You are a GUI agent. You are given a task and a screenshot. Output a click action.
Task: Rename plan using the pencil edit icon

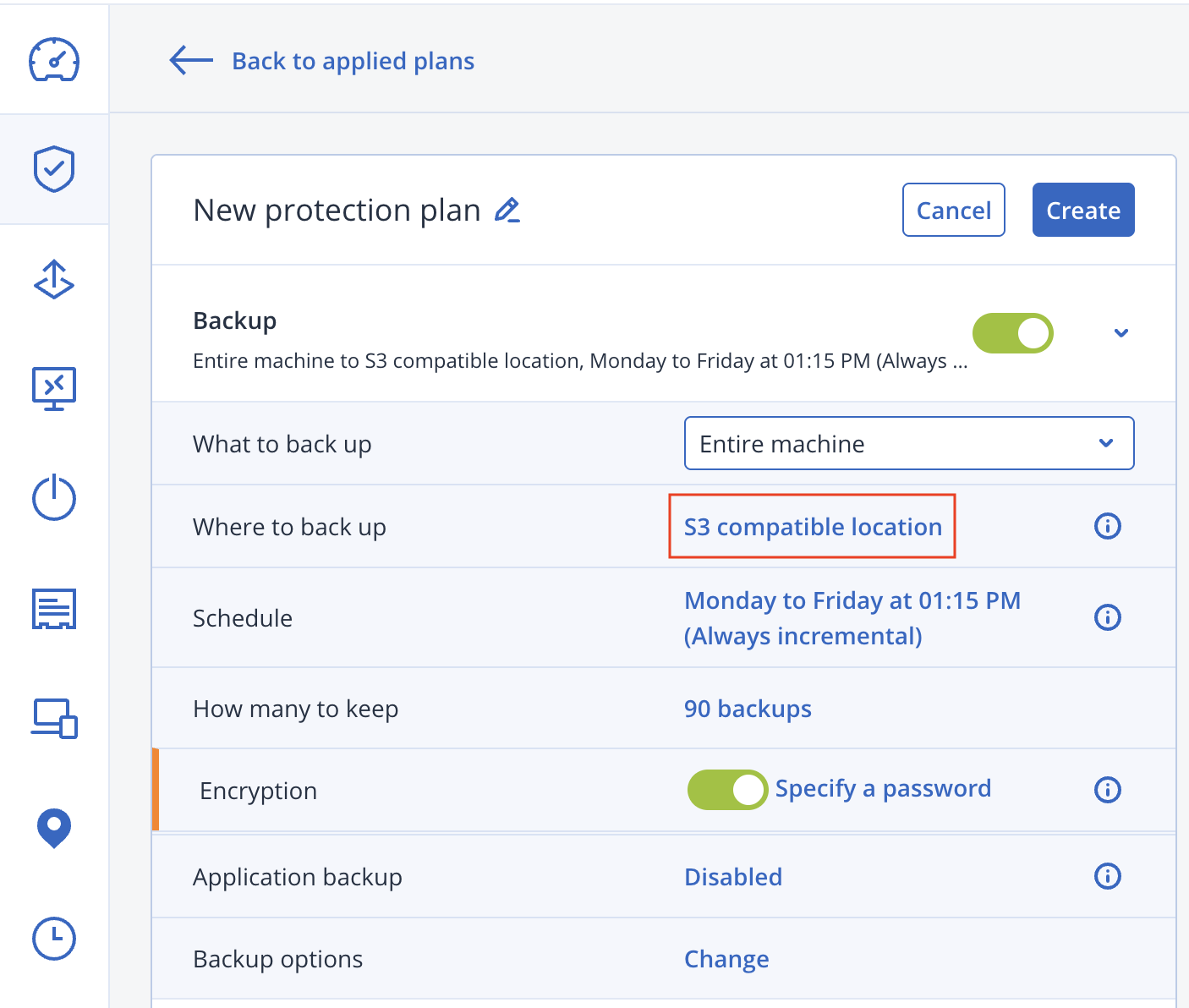[507, 210]
